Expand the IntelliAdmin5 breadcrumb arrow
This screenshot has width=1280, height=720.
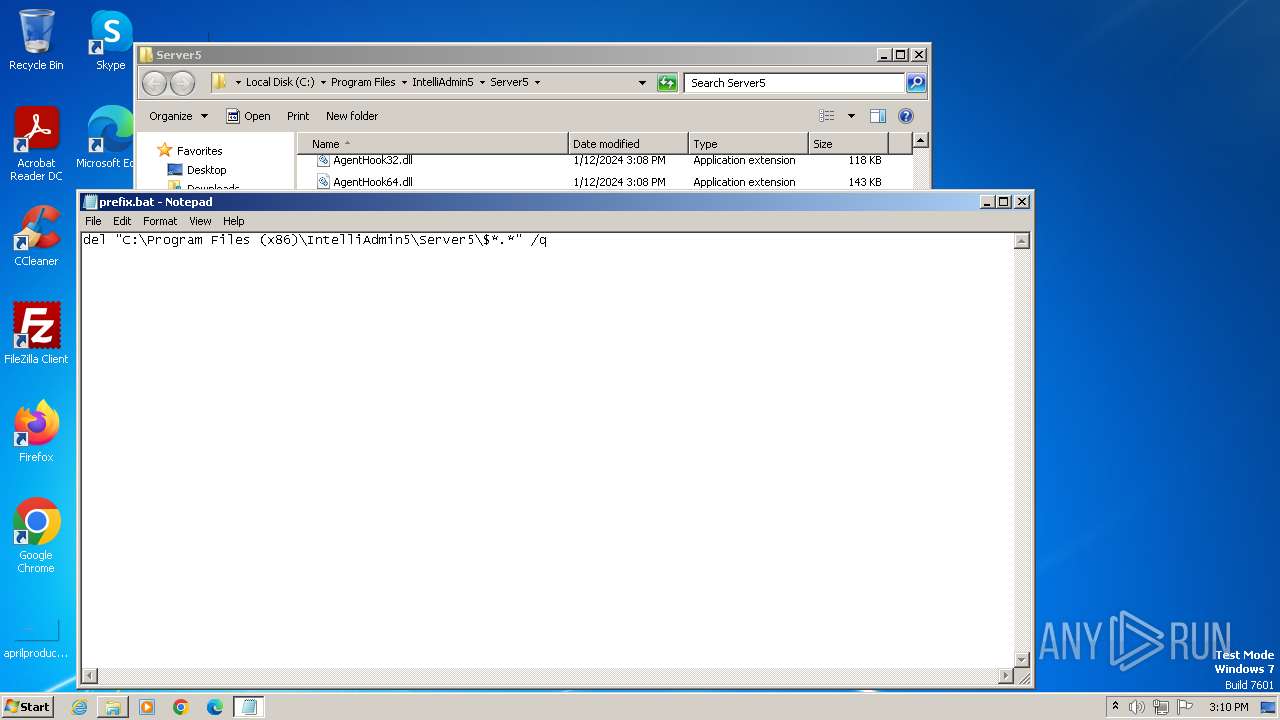pyautogui.click(x=482, y=83)
